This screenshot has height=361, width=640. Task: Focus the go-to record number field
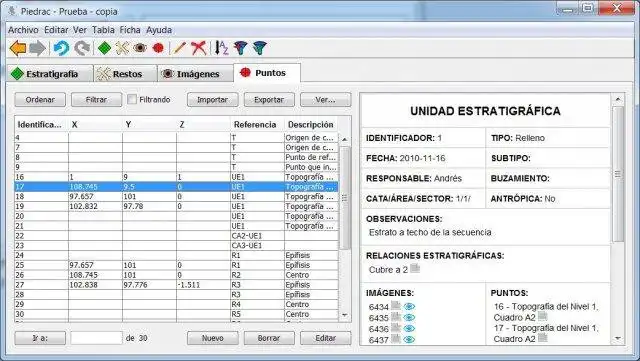[x=96, y=338]
